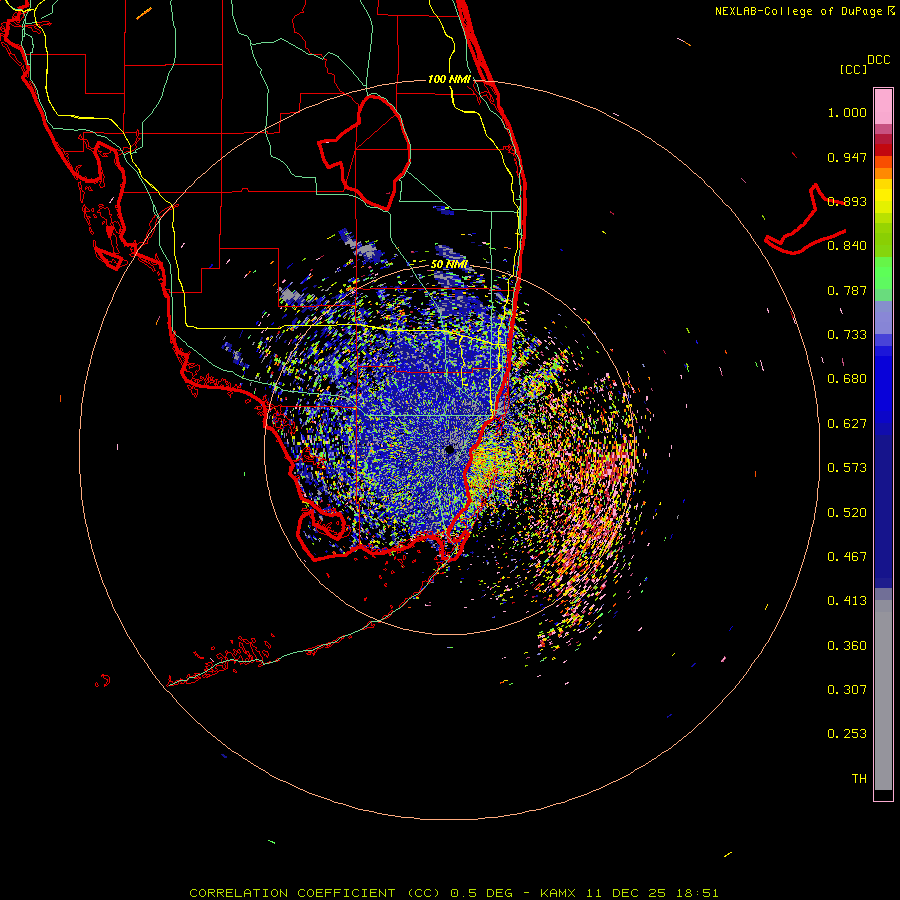Image resolution: width=900 pixels, height=900 pixels.
Task: Select the 1.000 scale value
Action: pyautogui.click(x=847, y=112)
